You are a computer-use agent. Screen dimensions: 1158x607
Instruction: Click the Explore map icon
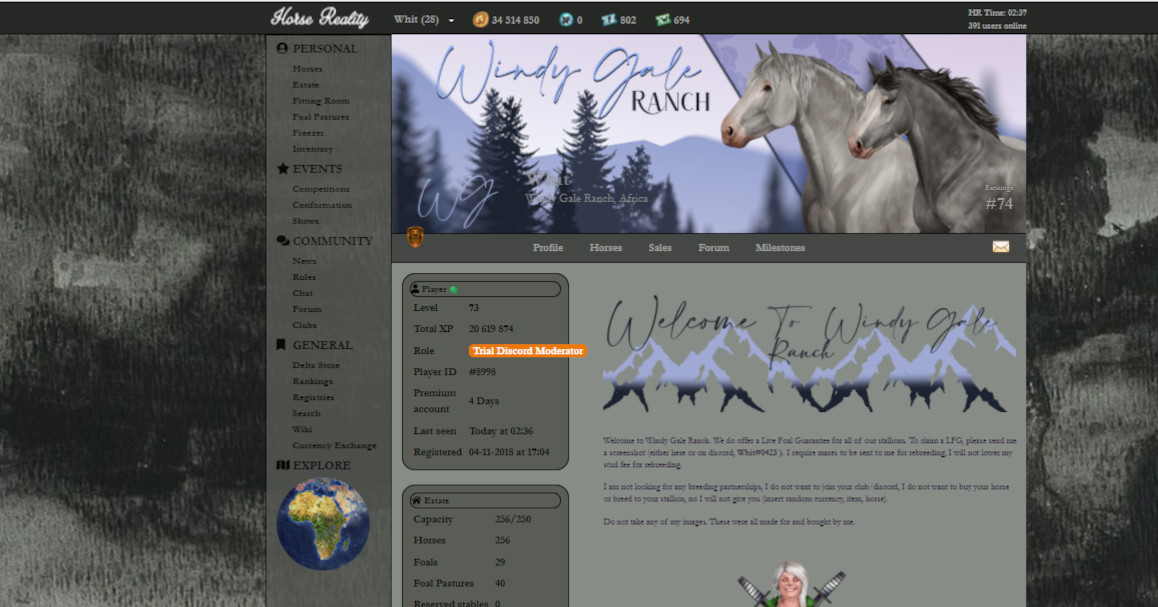coord(282,465)
